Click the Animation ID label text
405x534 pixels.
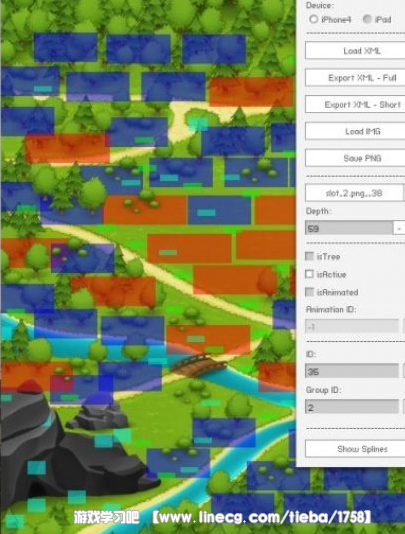coord(331,309)
